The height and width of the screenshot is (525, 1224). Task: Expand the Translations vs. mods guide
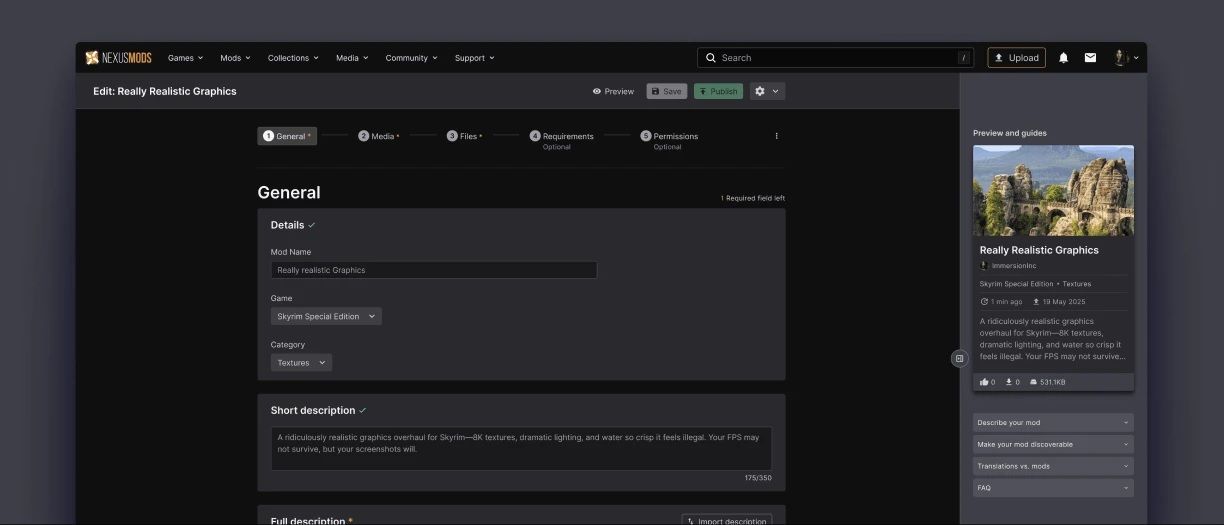click(x=1053, y=466)
